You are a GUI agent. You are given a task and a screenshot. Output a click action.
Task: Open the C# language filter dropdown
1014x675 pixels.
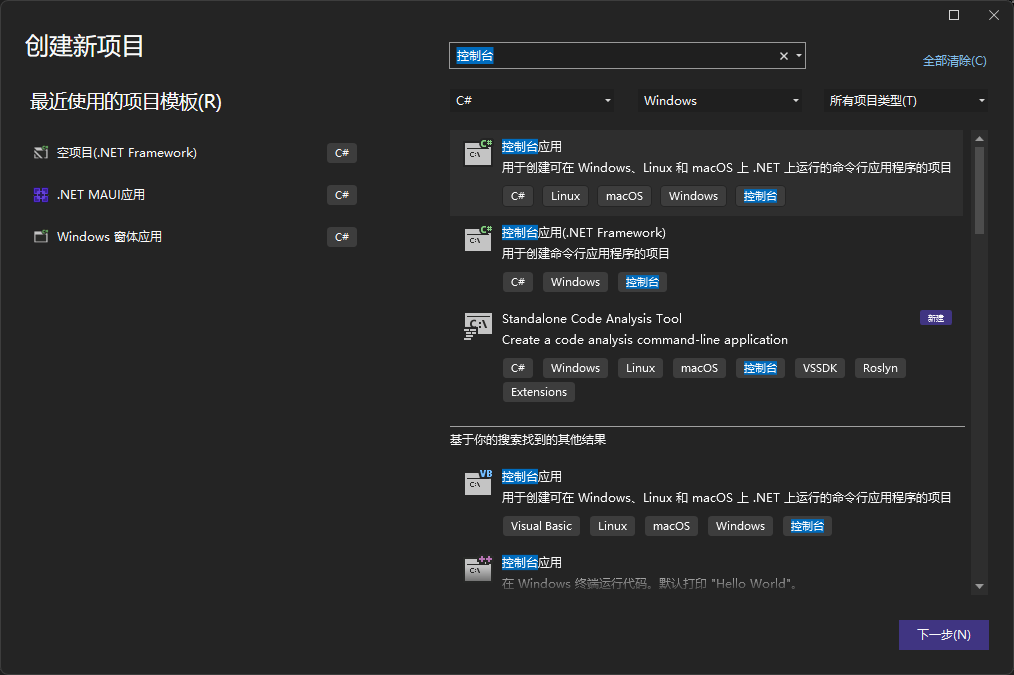(532, 100)
